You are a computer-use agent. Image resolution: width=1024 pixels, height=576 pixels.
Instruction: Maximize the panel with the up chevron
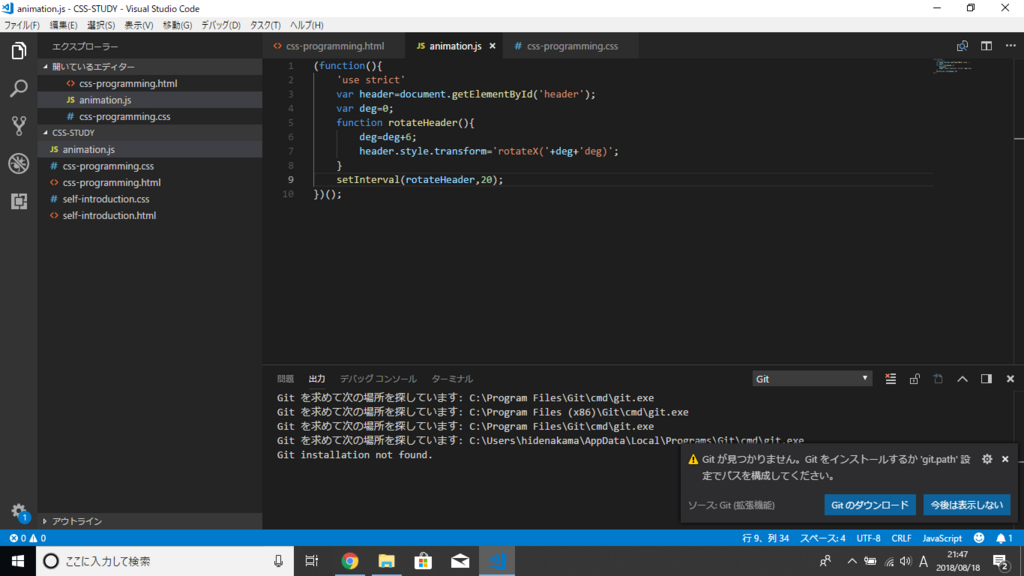click(962, 379)
